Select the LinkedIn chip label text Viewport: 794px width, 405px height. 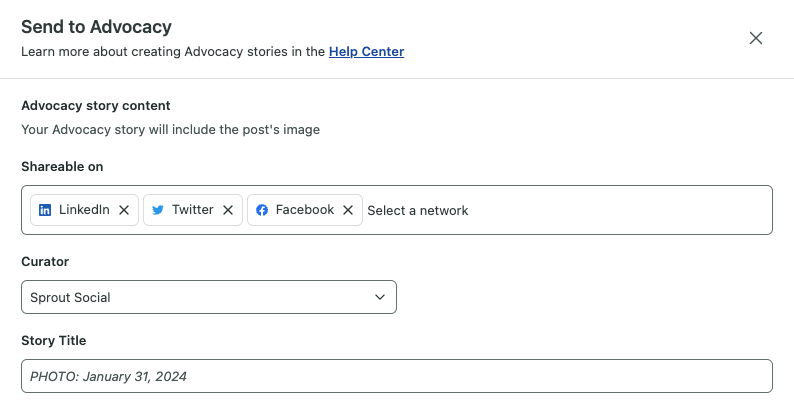(x=84, y=210)
